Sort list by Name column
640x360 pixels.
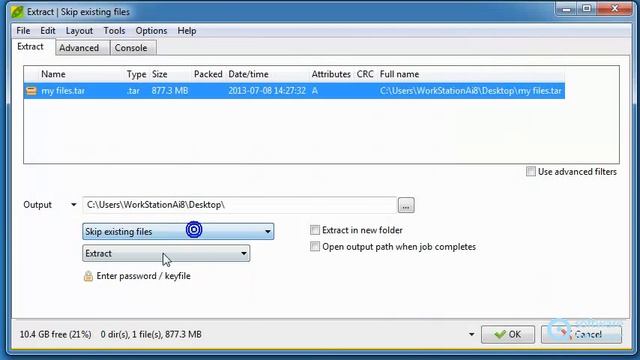point(53,74)
